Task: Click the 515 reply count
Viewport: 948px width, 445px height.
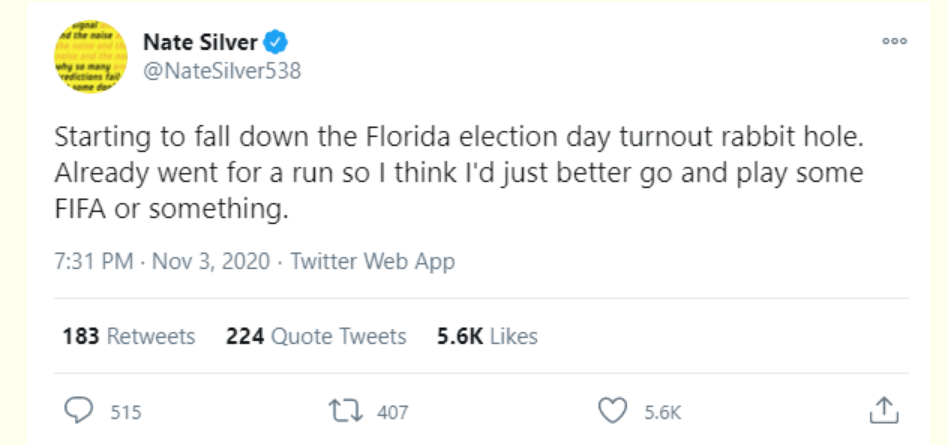Action: 126,412
